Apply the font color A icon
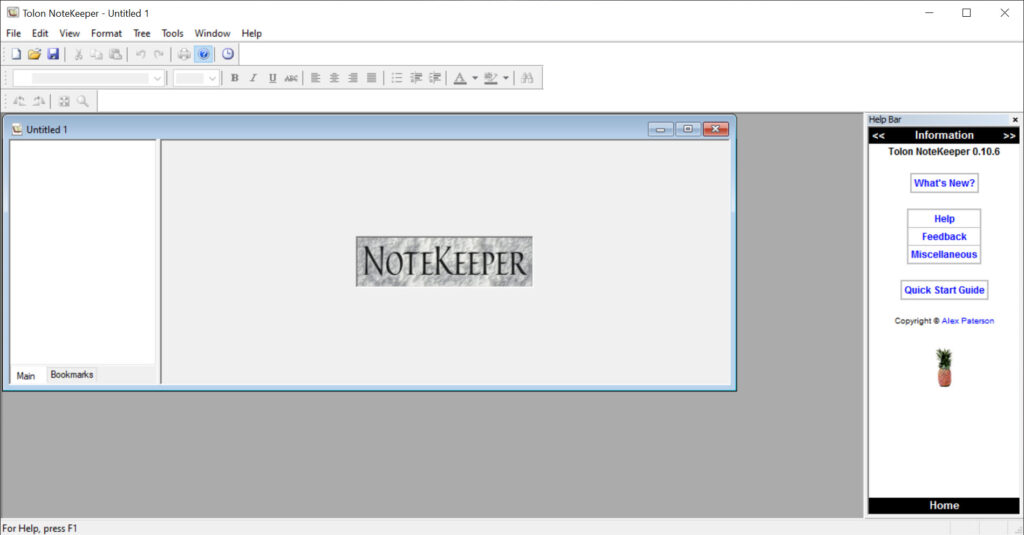Image resolution: width=1024 pixels, height=535 pixels. 460,78
